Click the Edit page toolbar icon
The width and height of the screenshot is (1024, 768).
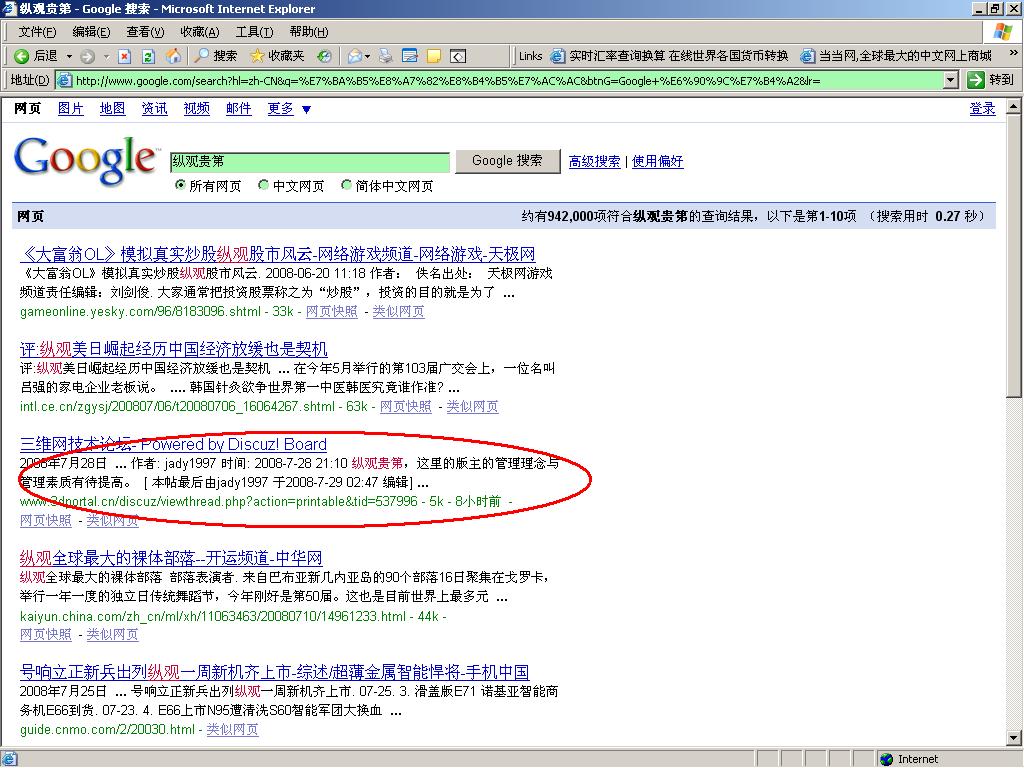coord(410,56)
